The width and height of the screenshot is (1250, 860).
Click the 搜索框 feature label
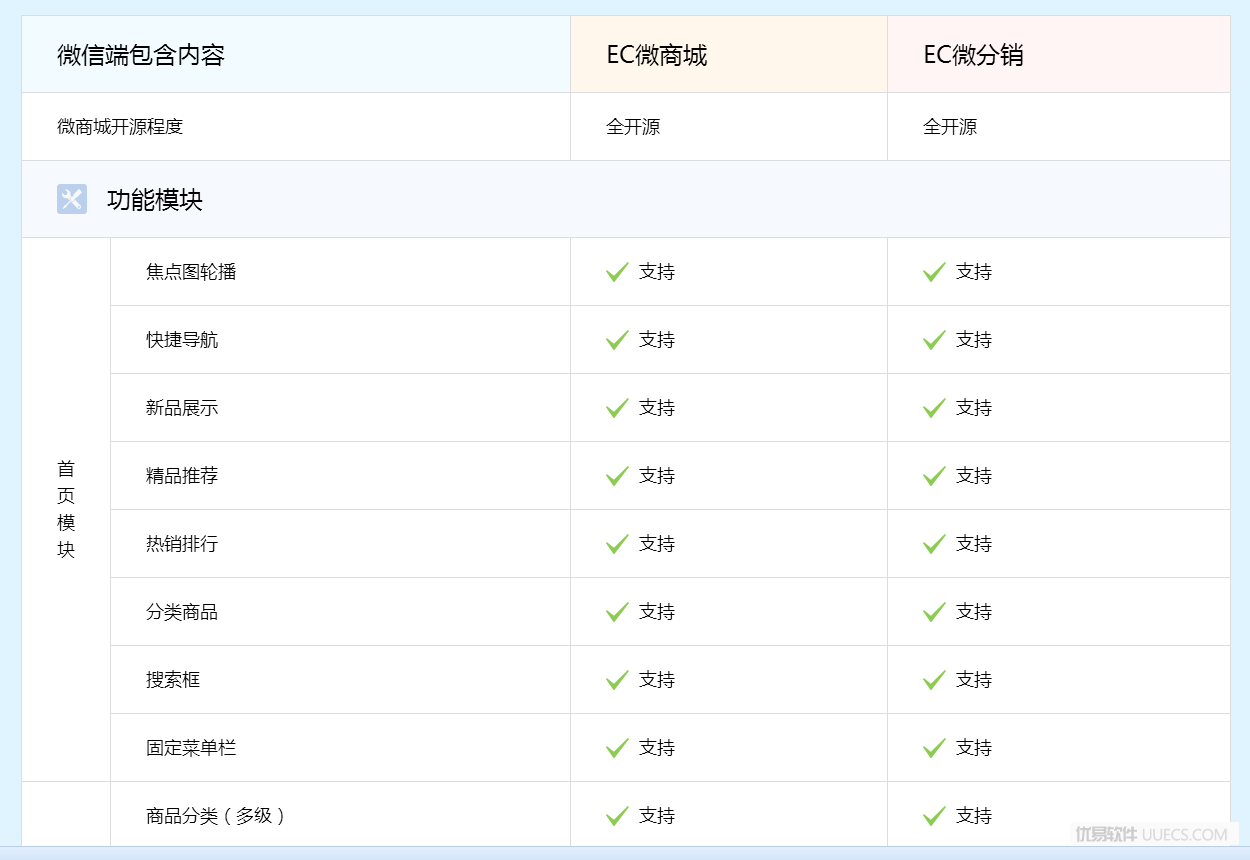point(173,680)
